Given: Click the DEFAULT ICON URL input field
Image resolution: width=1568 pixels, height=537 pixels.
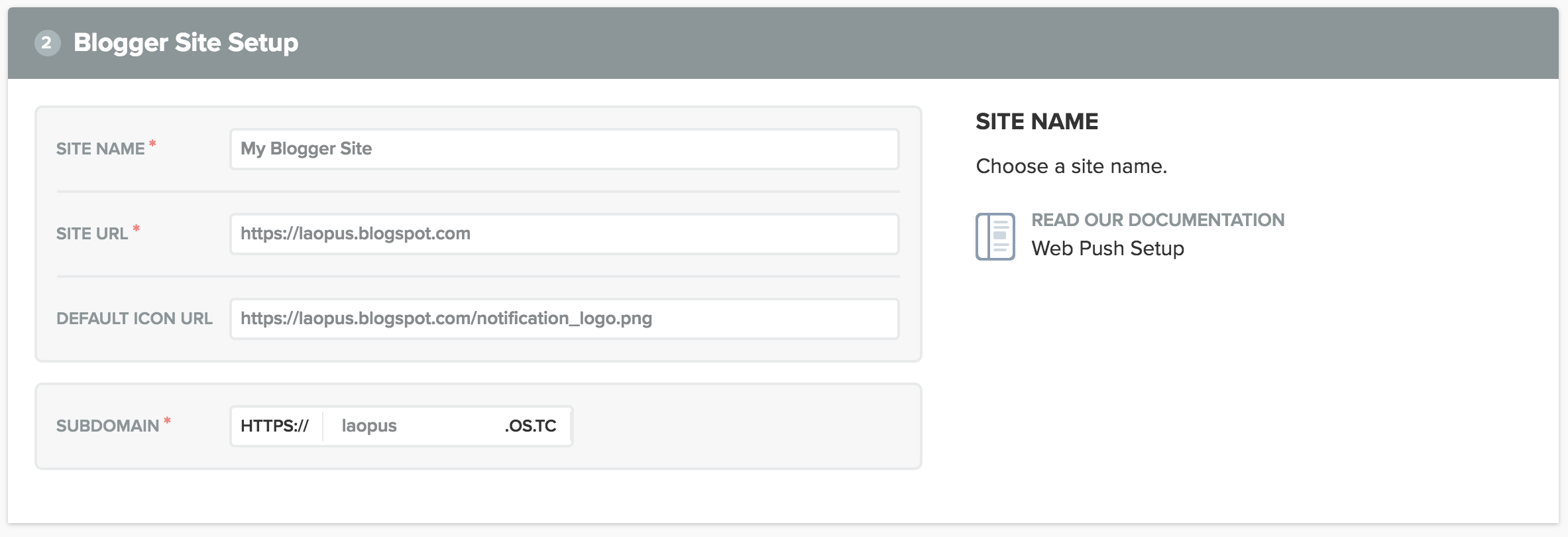Looking at the screenshot, I should click(x=563, y=319).
